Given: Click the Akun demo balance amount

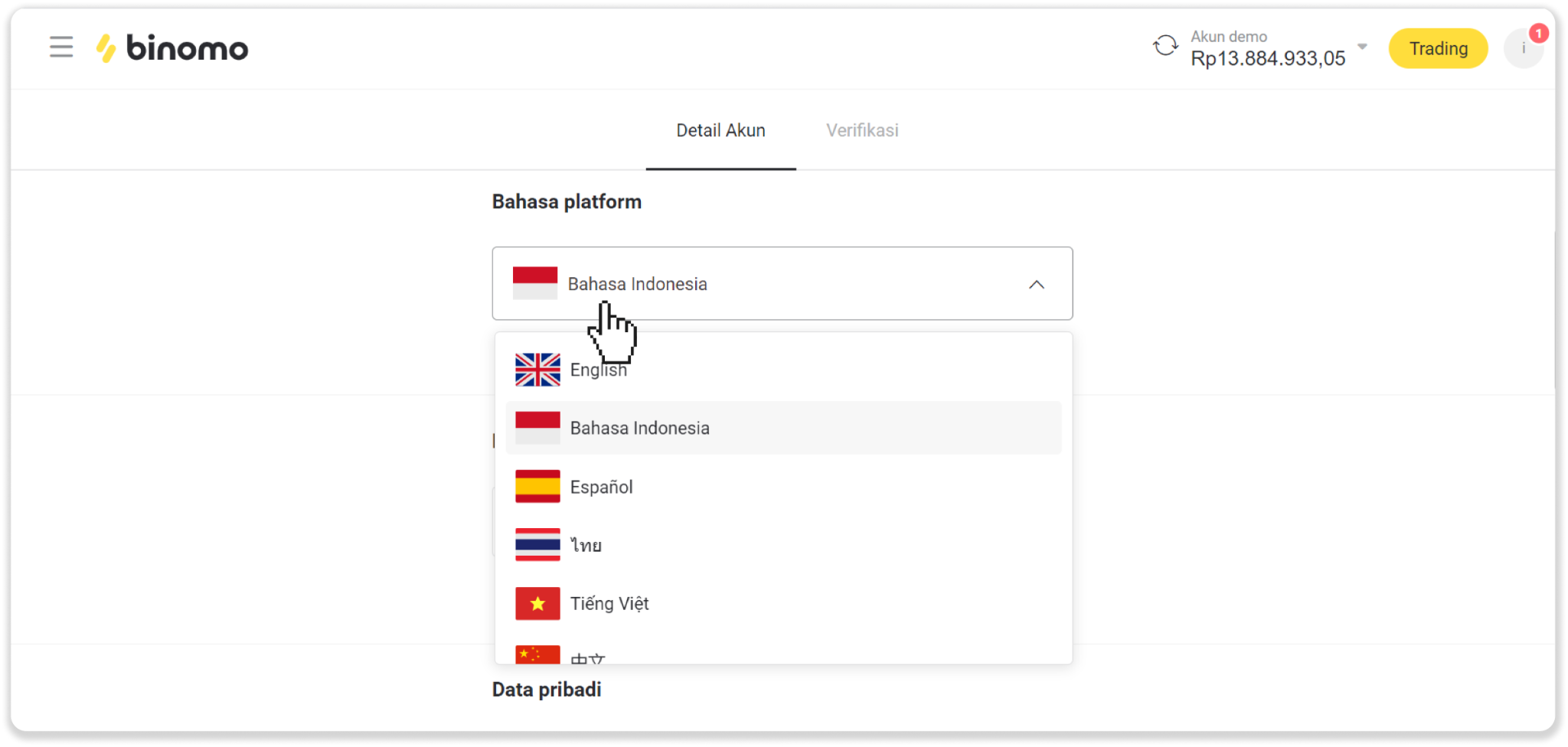Looking at the screenshot, I should [1267, 59].
